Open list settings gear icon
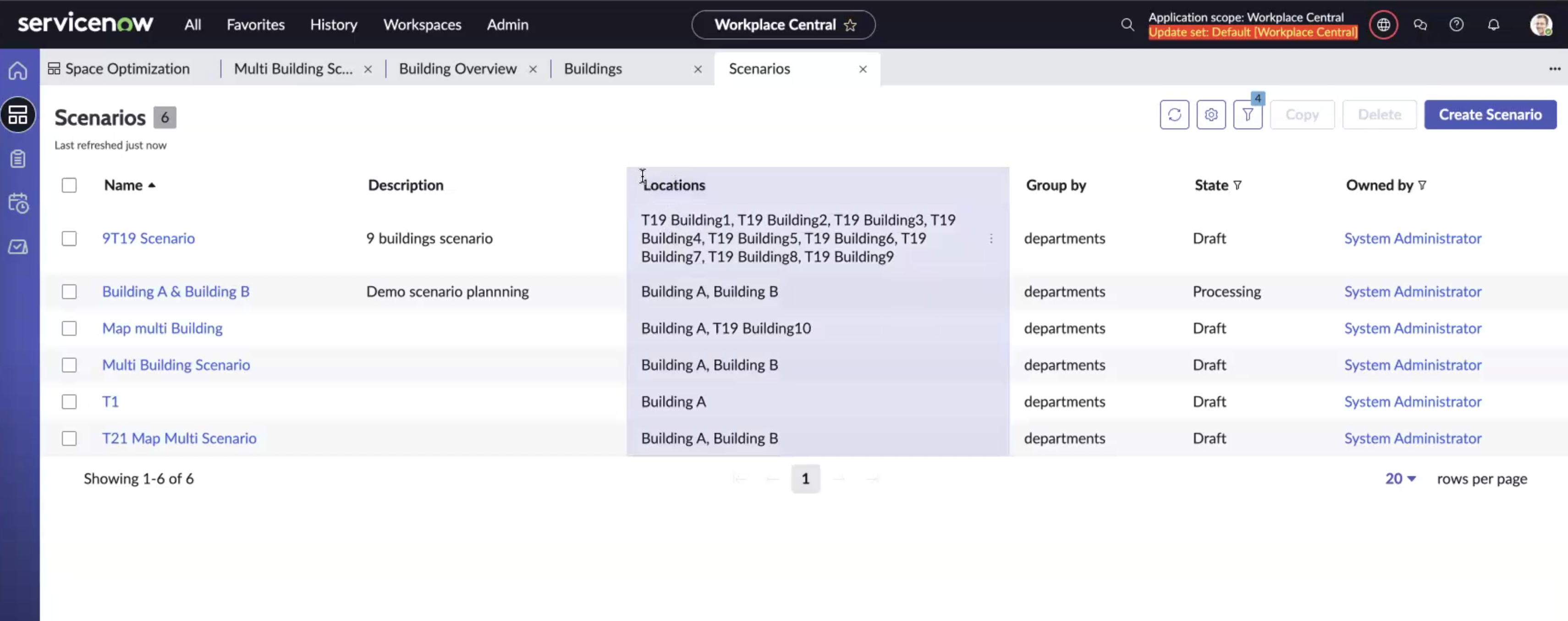The height and width of the screenshot is (621, 1568). coord(1210,115)
